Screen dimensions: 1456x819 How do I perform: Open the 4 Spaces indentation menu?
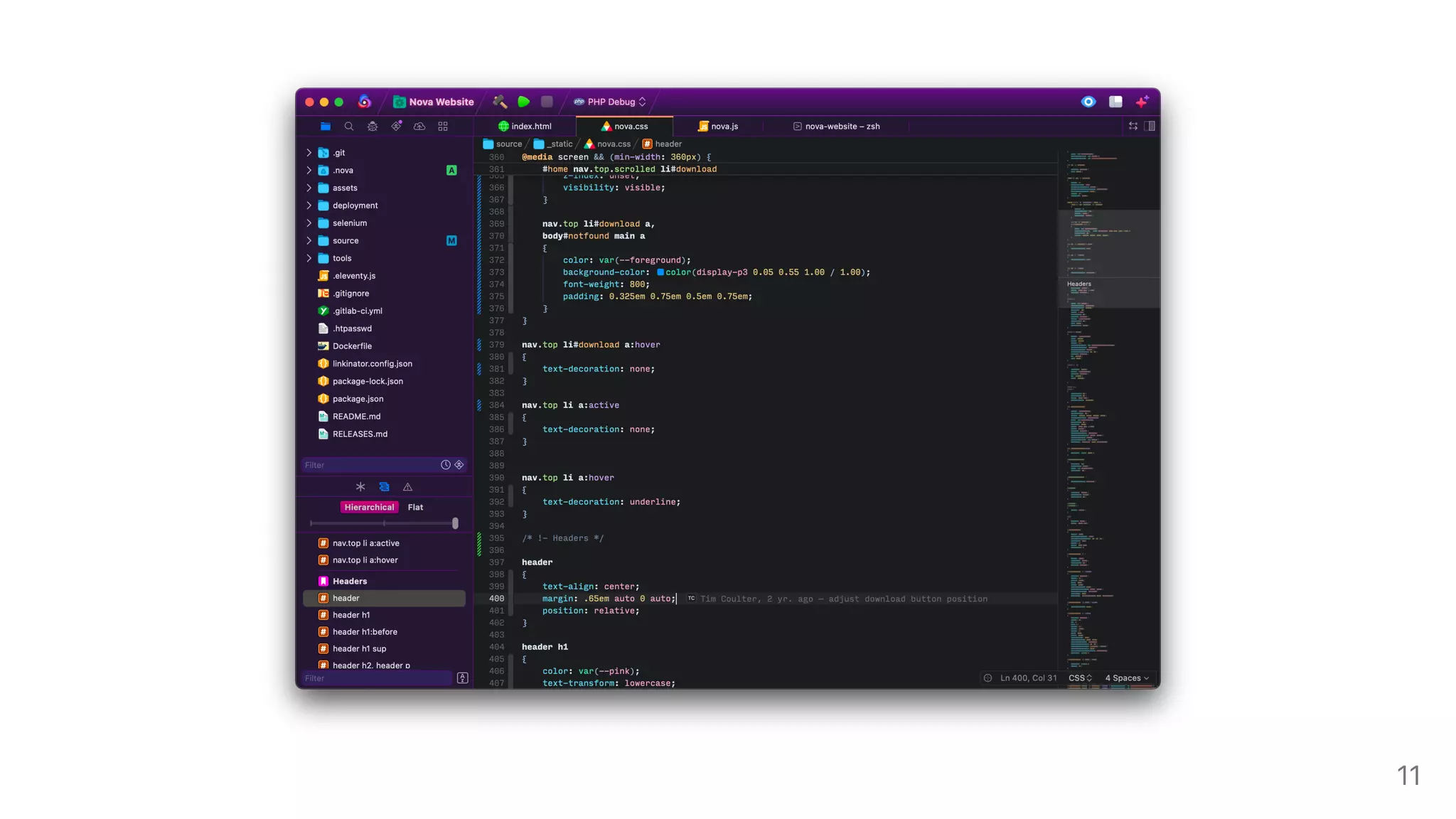tap(1127, 678)
